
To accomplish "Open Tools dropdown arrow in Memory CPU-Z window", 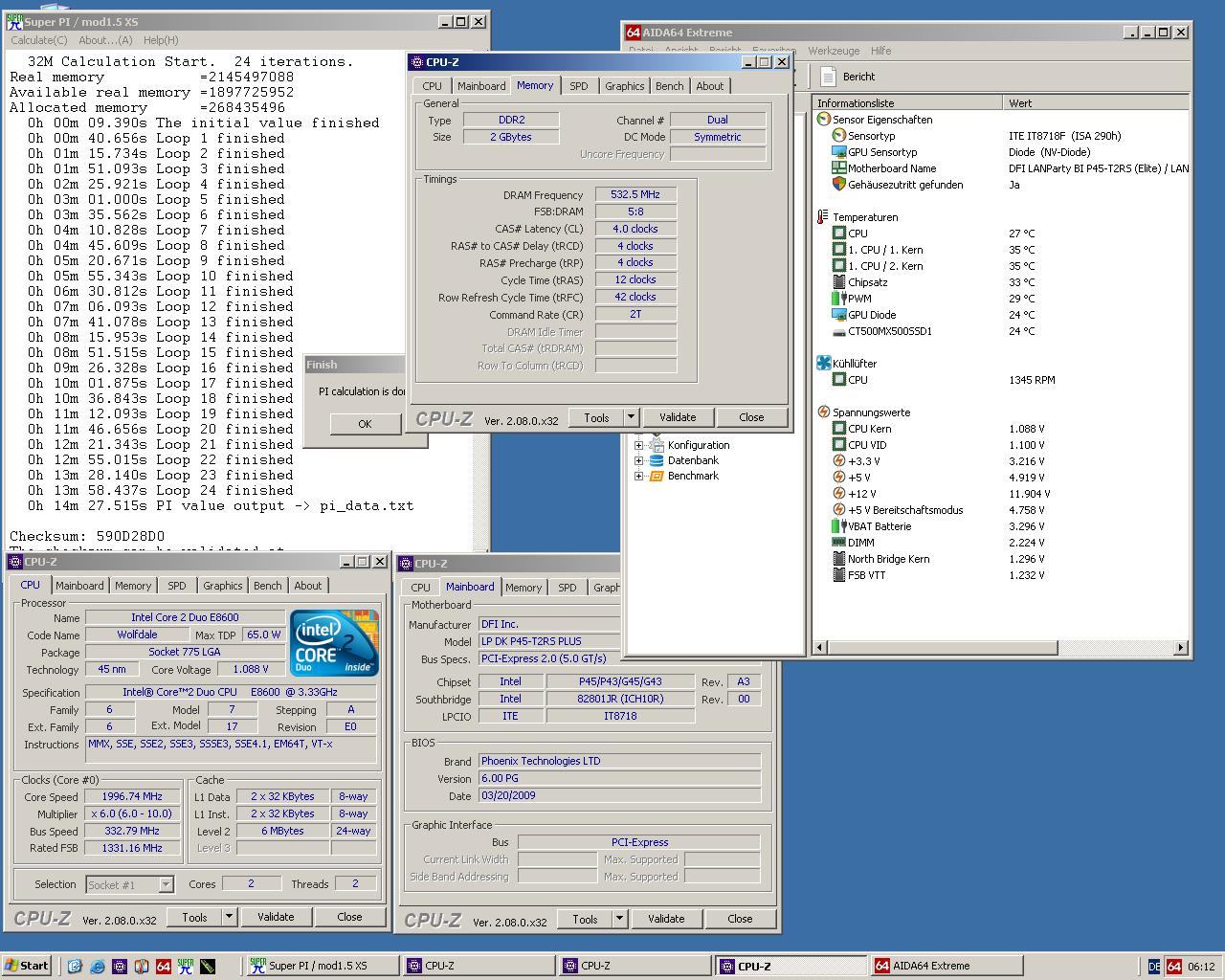I will pyautogui.click(x=631, y=417).
